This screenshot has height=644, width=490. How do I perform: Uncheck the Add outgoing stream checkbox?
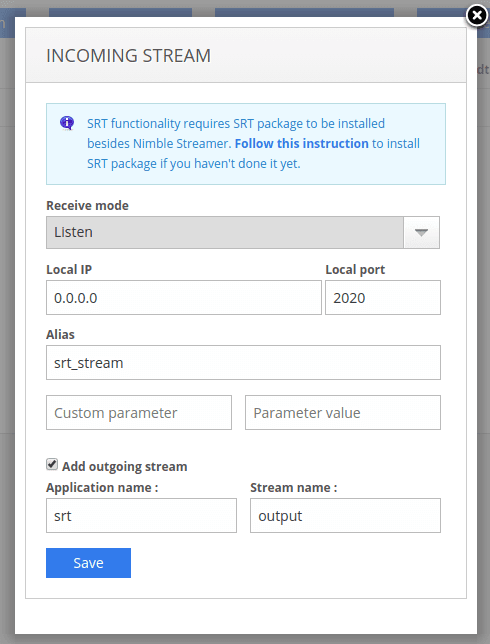[52, 465]
